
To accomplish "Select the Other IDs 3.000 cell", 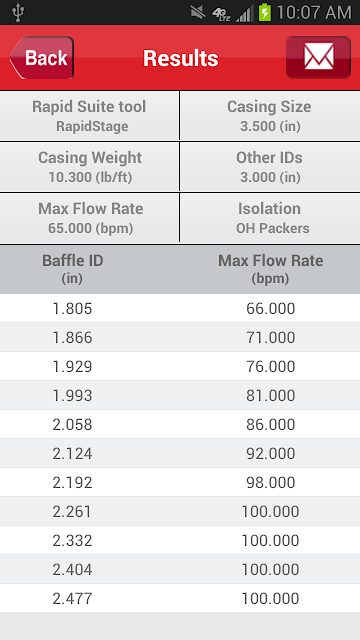I will (270, 167).
